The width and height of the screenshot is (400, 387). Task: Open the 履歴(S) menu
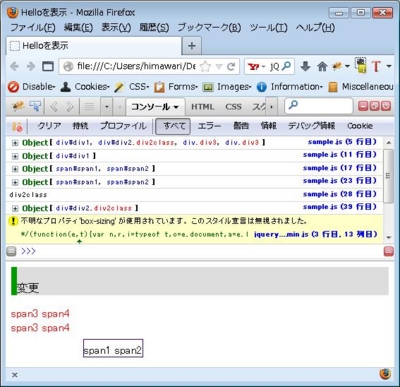(x=154, y=27)
